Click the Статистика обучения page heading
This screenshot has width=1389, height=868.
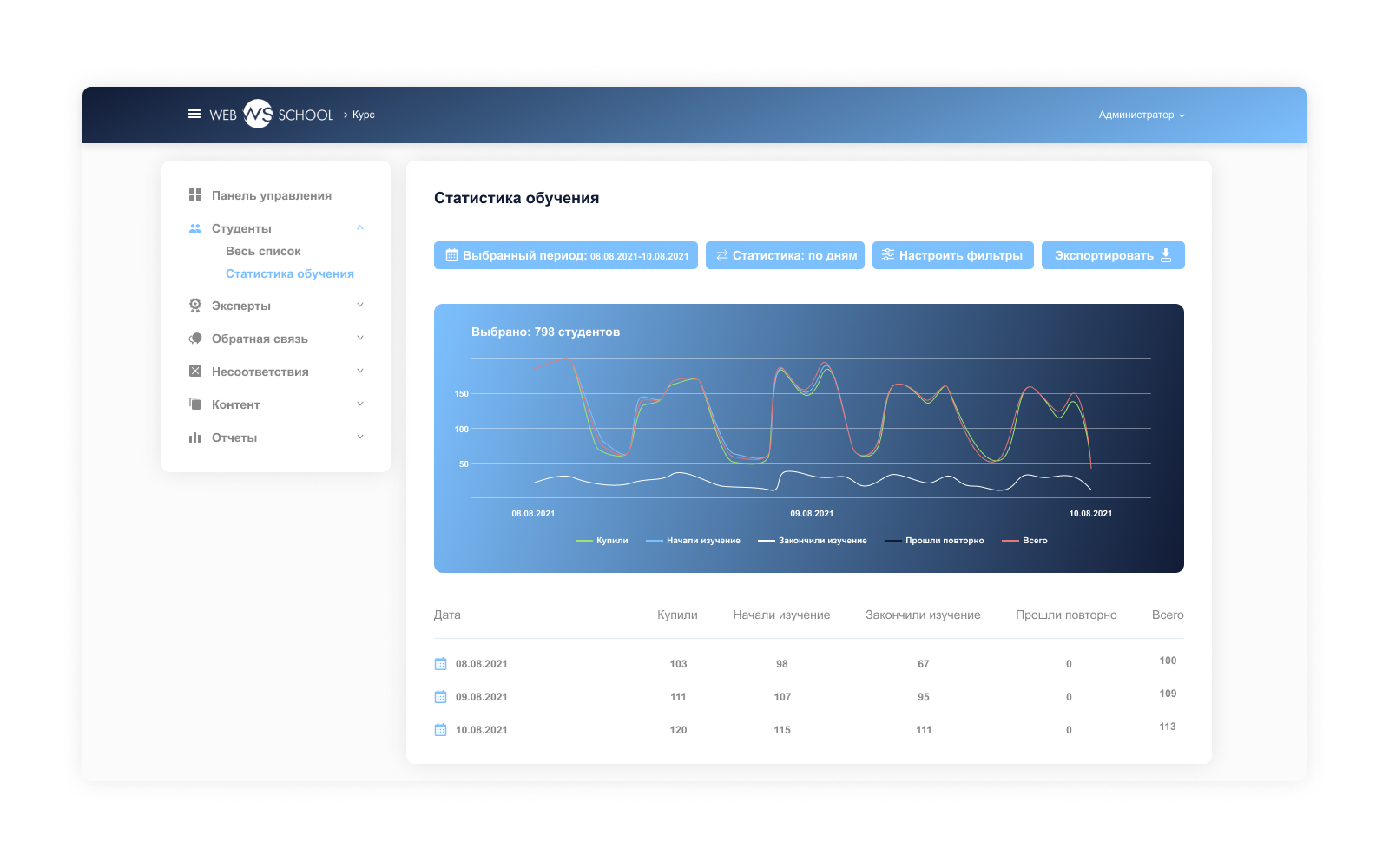click(x=517, y=198)
